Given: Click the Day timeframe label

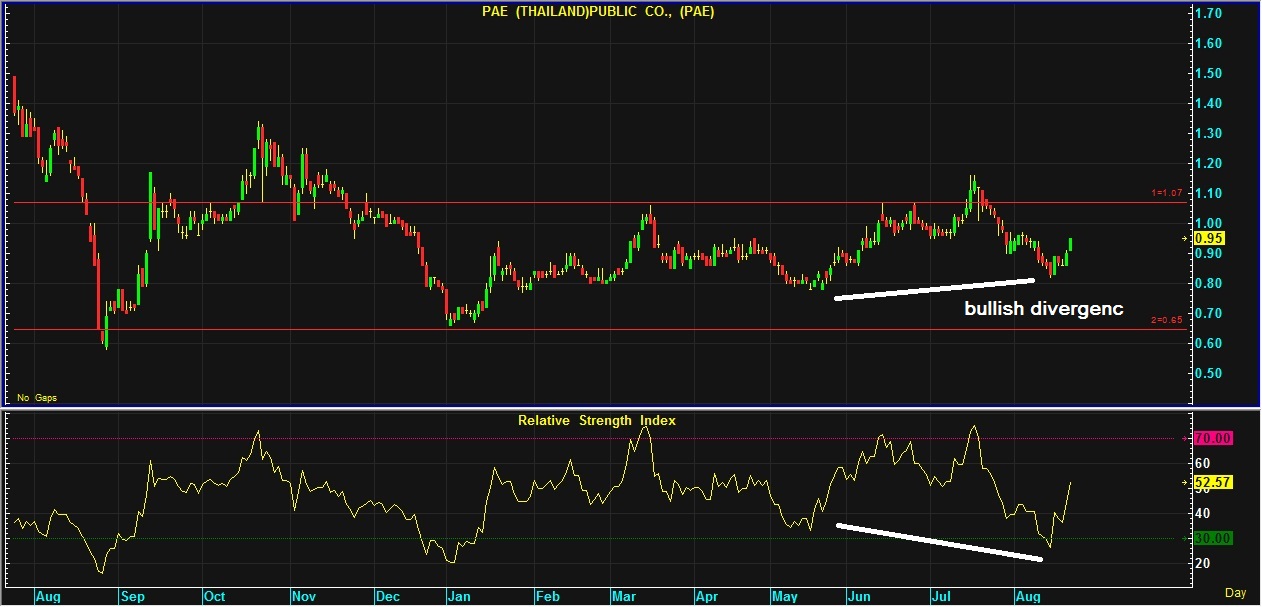Looking at the screenshot, I should (1235, 593).
